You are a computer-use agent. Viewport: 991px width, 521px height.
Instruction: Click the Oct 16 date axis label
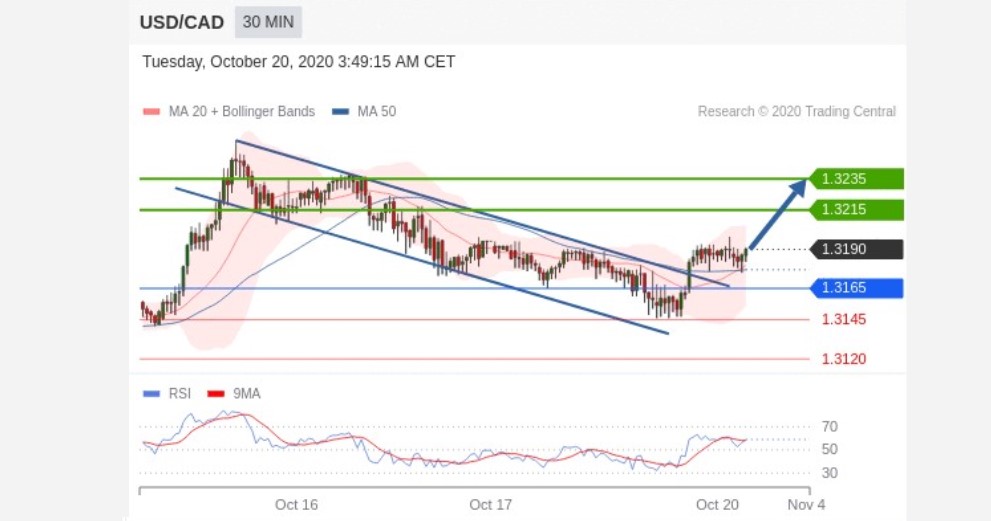pos(296,505)
